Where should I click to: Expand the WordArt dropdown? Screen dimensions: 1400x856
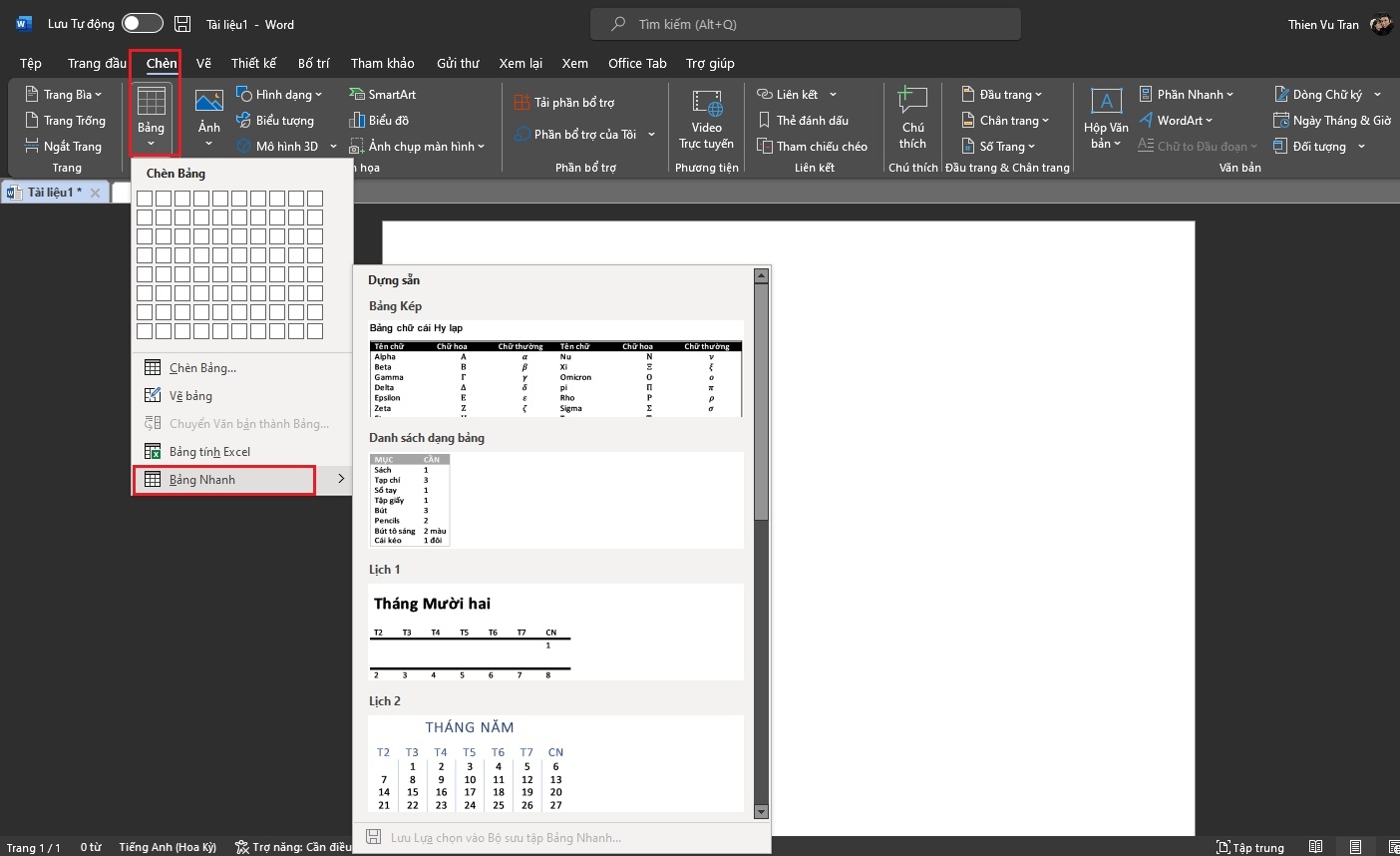(x=1177, y=120)
